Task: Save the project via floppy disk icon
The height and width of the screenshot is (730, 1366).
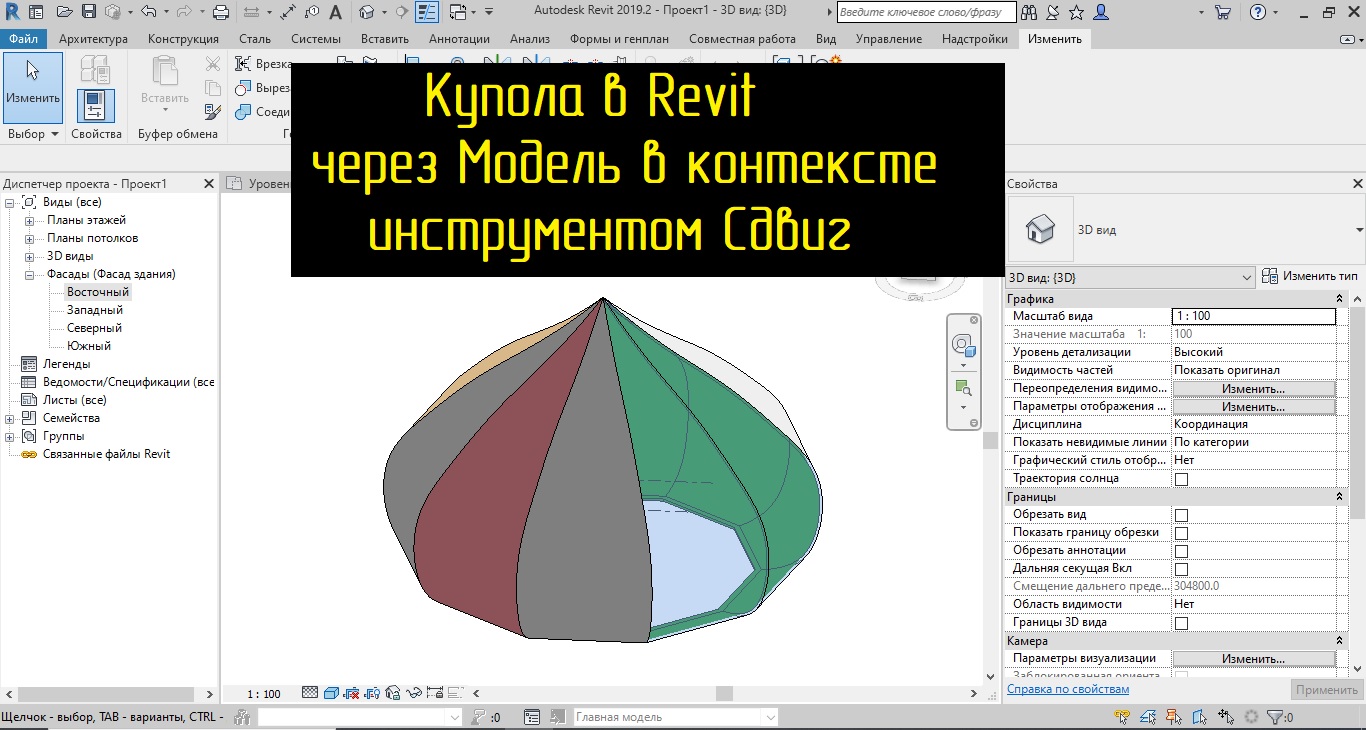Action: click(x=88, y=13)
